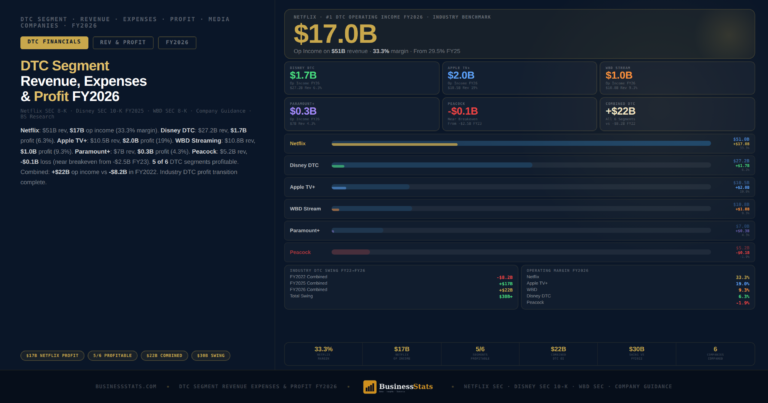Click the Apple TV+ 19.0% margin row
Image resolution: width=768 pixels, height=403 pixels.
pyautogui.click(x=638, y=284)
